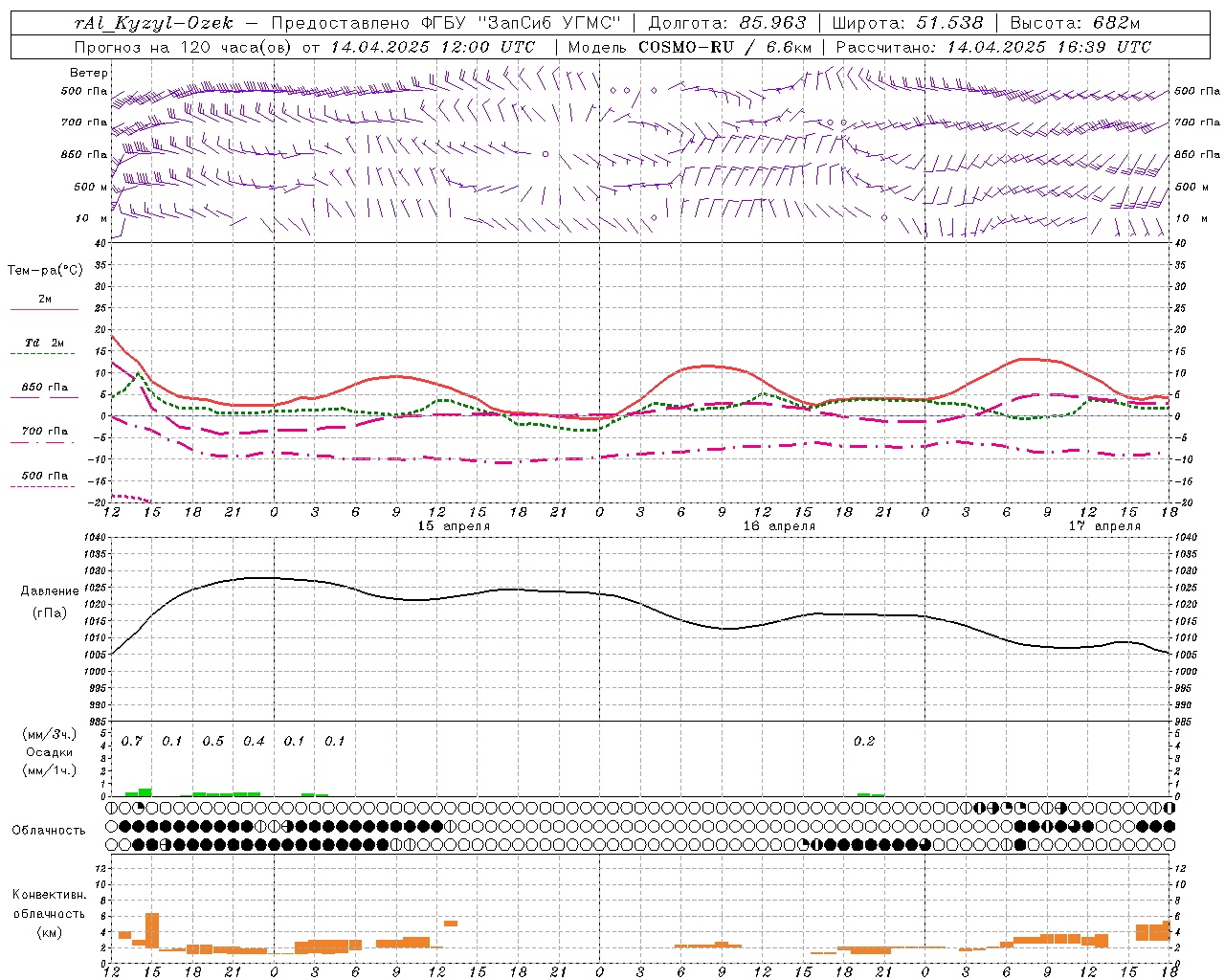Click the (мм/1ч.) precipitation unit label
1225x980 pixels.
[49, 769]
